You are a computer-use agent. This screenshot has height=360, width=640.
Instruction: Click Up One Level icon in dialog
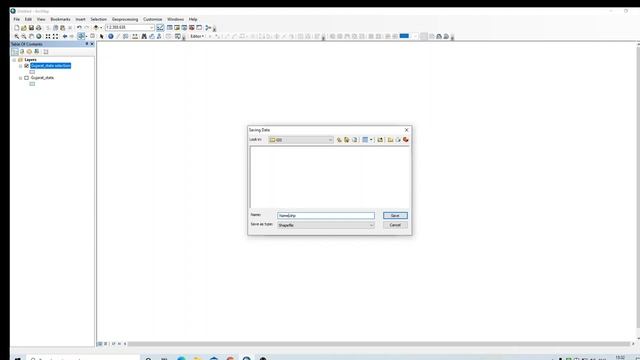tap(339, 140)
